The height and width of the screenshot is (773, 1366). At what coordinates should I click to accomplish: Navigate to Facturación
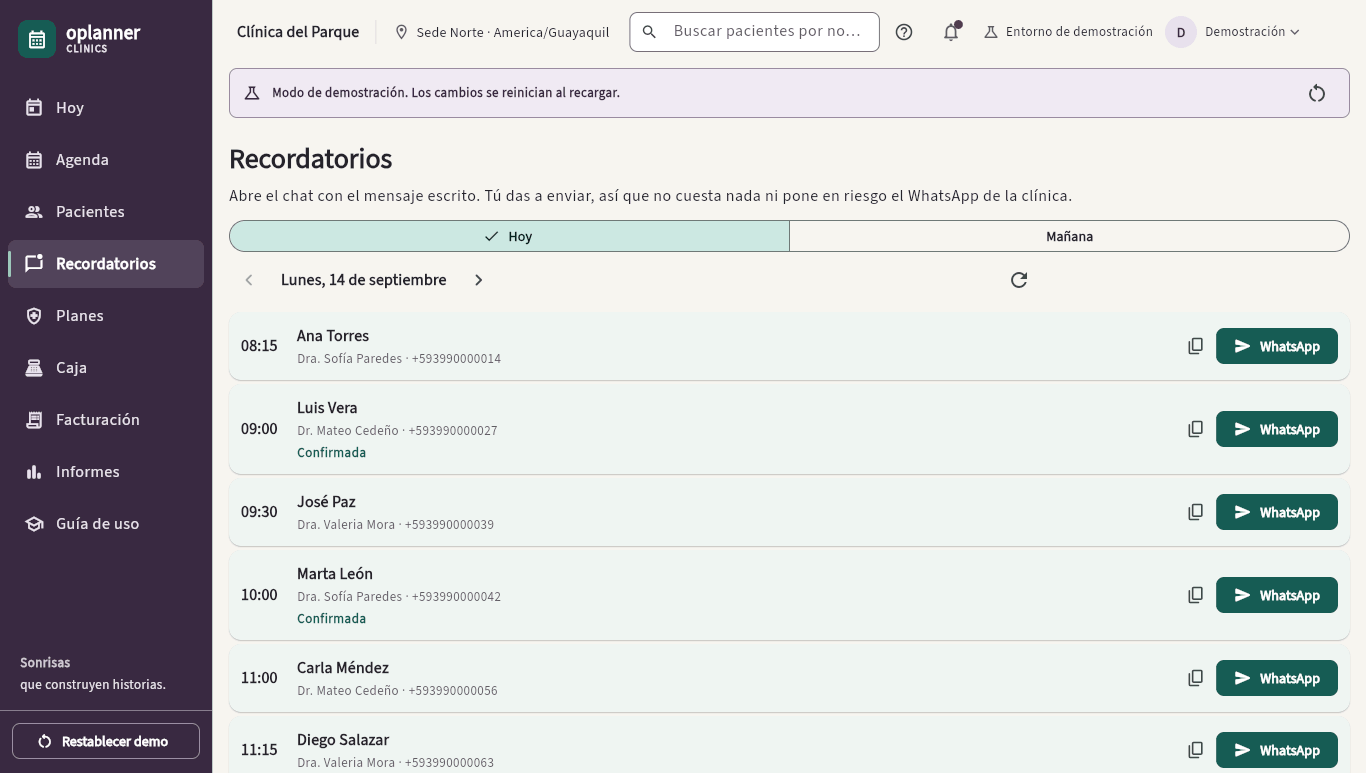click(x=106, y=420)
